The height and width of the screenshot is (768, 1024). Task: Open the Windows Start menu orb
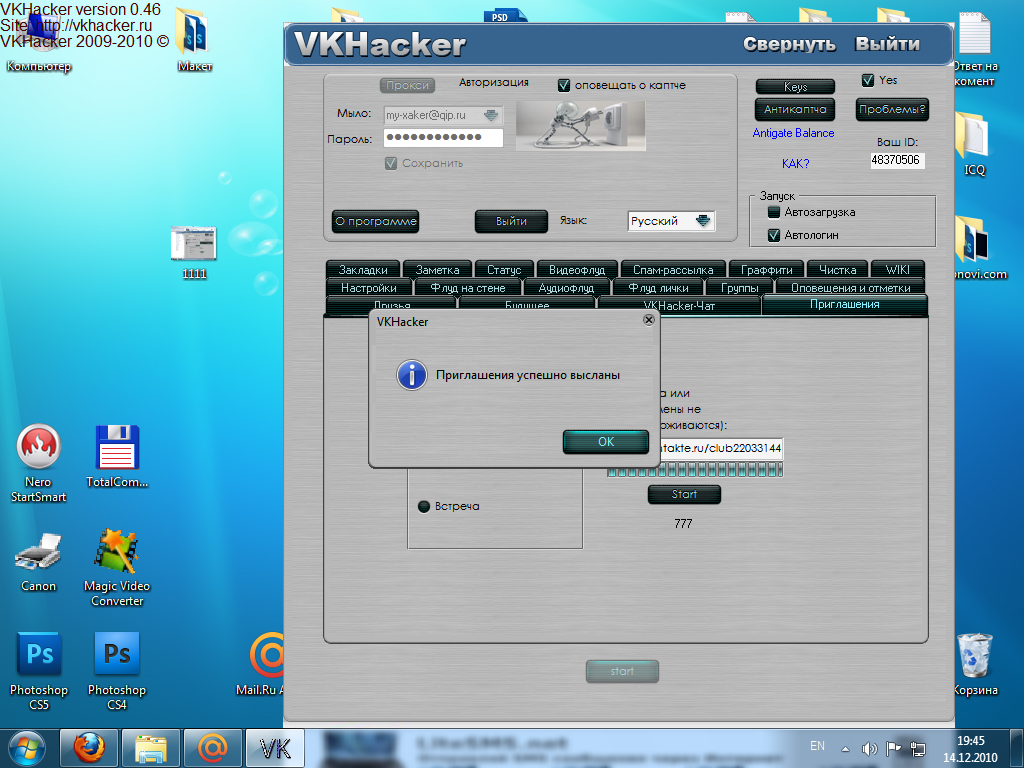[26, 748]
